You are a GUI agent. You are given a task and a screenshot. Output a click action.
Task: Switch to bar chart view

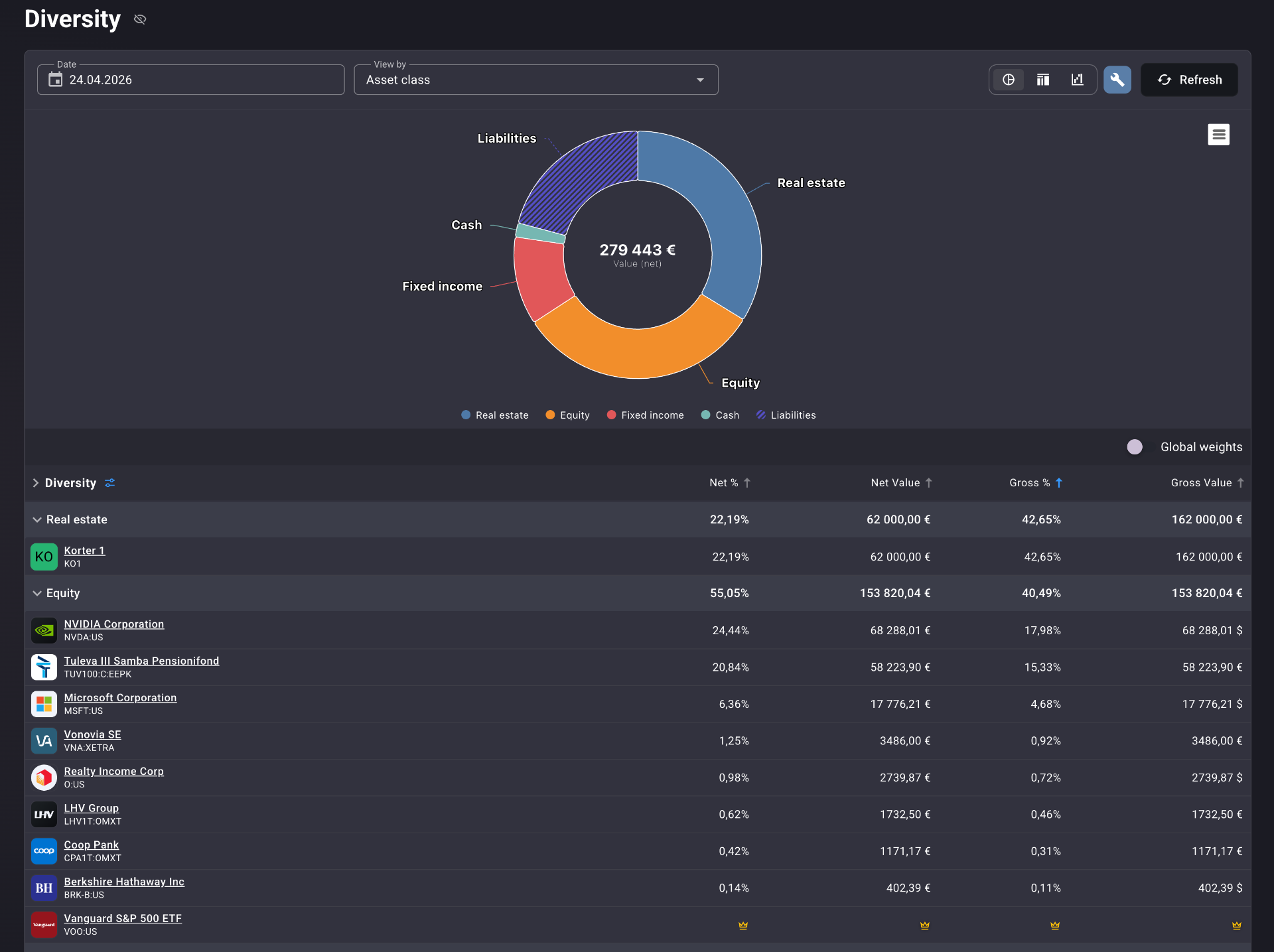pyautogui.click(x=1078, y=80)
